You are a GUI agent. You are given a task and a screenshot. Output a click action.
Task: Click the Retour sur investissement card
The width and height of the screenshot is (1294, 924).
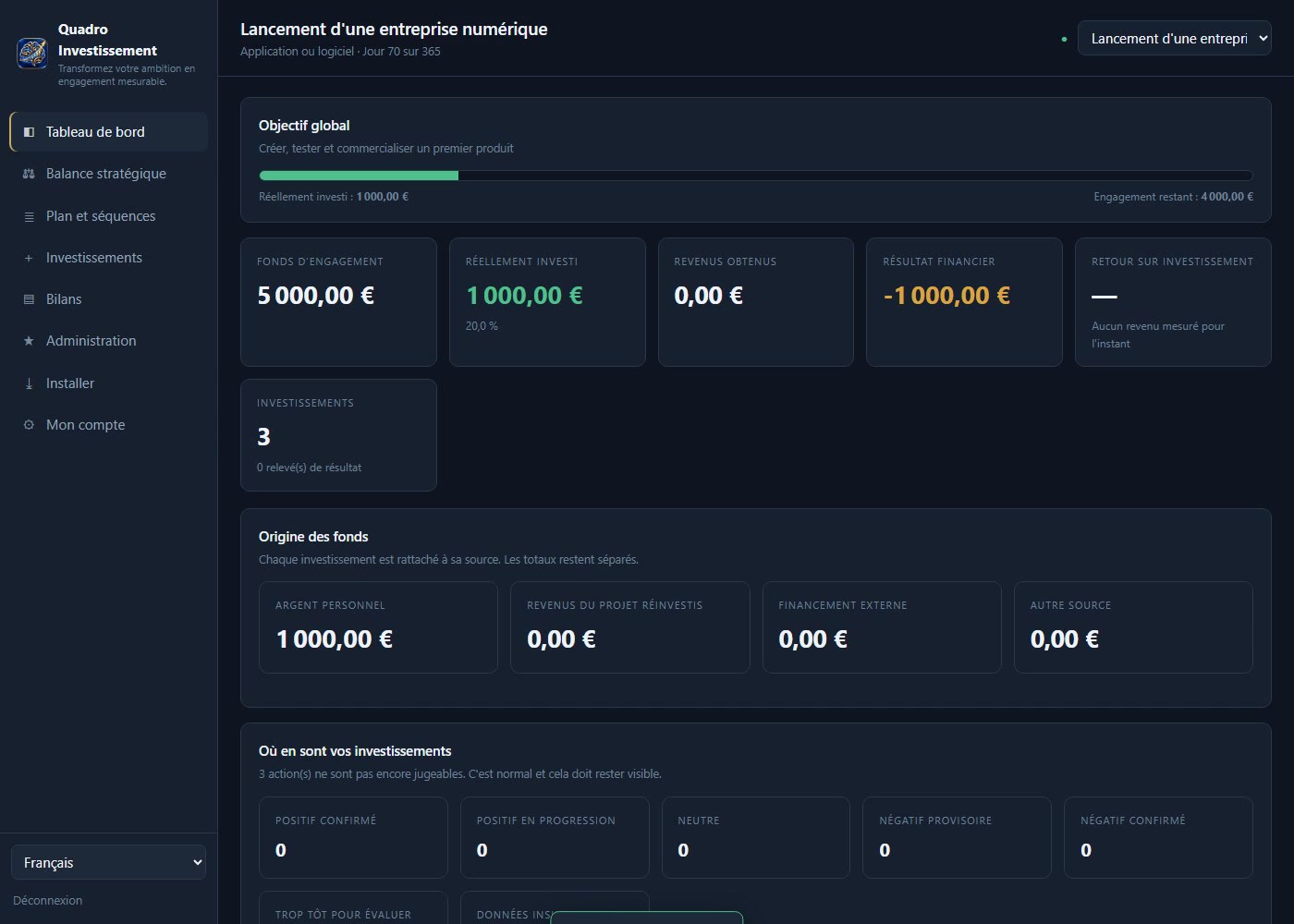(1173, 302)
